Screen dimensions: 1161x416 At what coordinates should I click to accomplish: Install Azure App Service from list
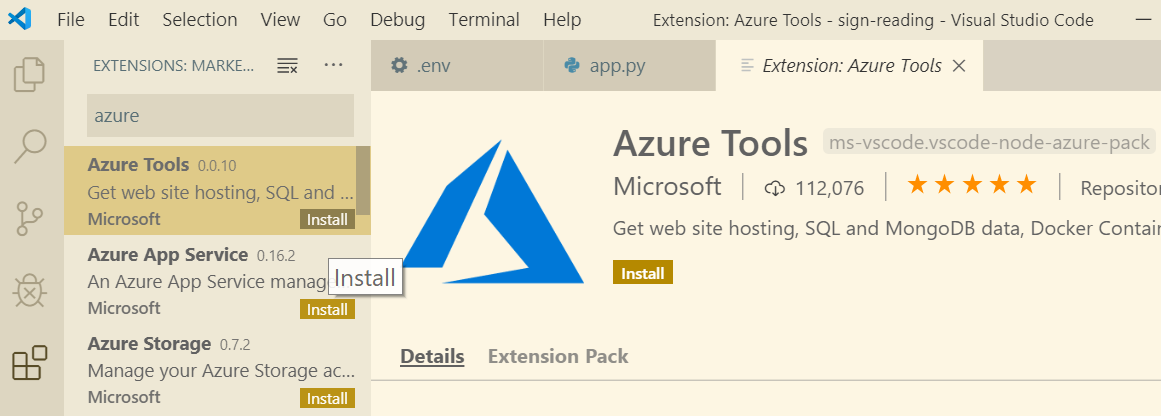coord(327,310)
